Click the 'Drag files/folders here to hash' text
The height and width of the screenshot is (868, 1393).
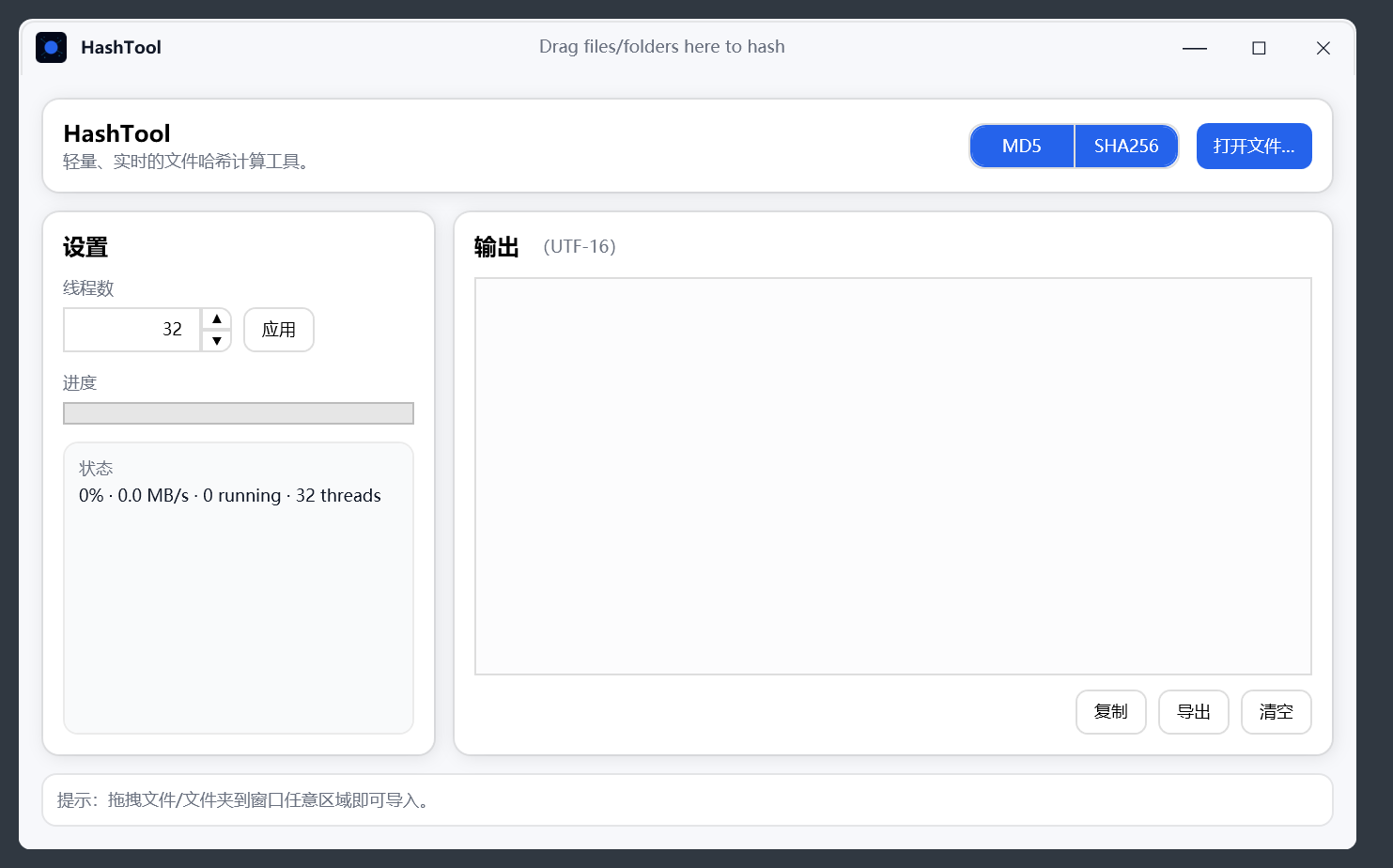coord(662,46)
